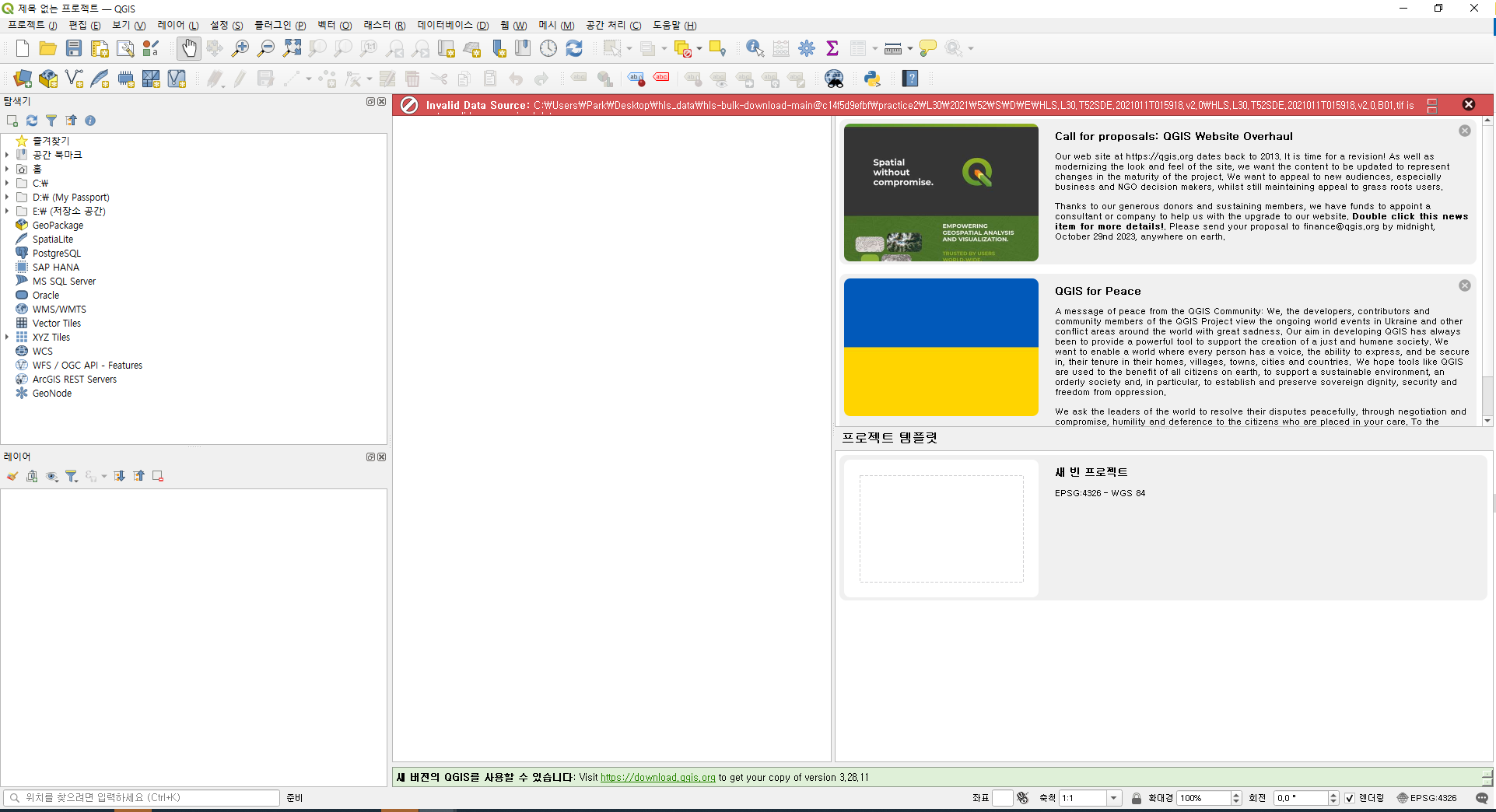Open the Processing Toolbox

coord(807,48)
